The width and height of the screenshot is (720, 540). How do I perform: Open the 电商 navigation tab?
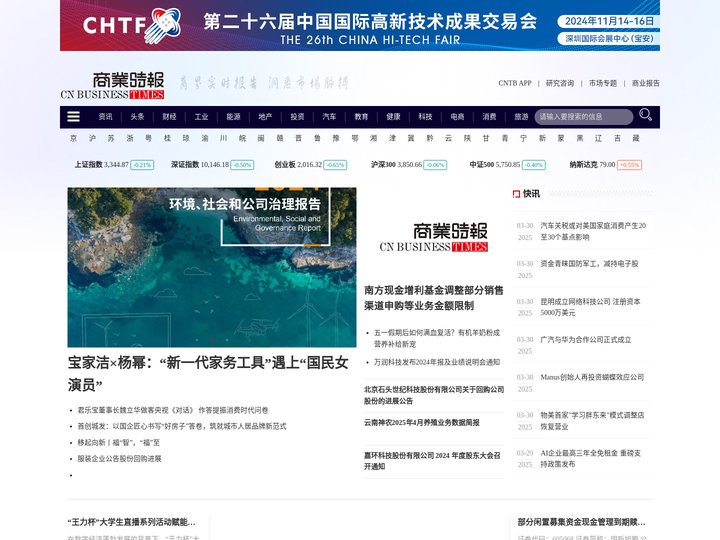click(457, 117)
